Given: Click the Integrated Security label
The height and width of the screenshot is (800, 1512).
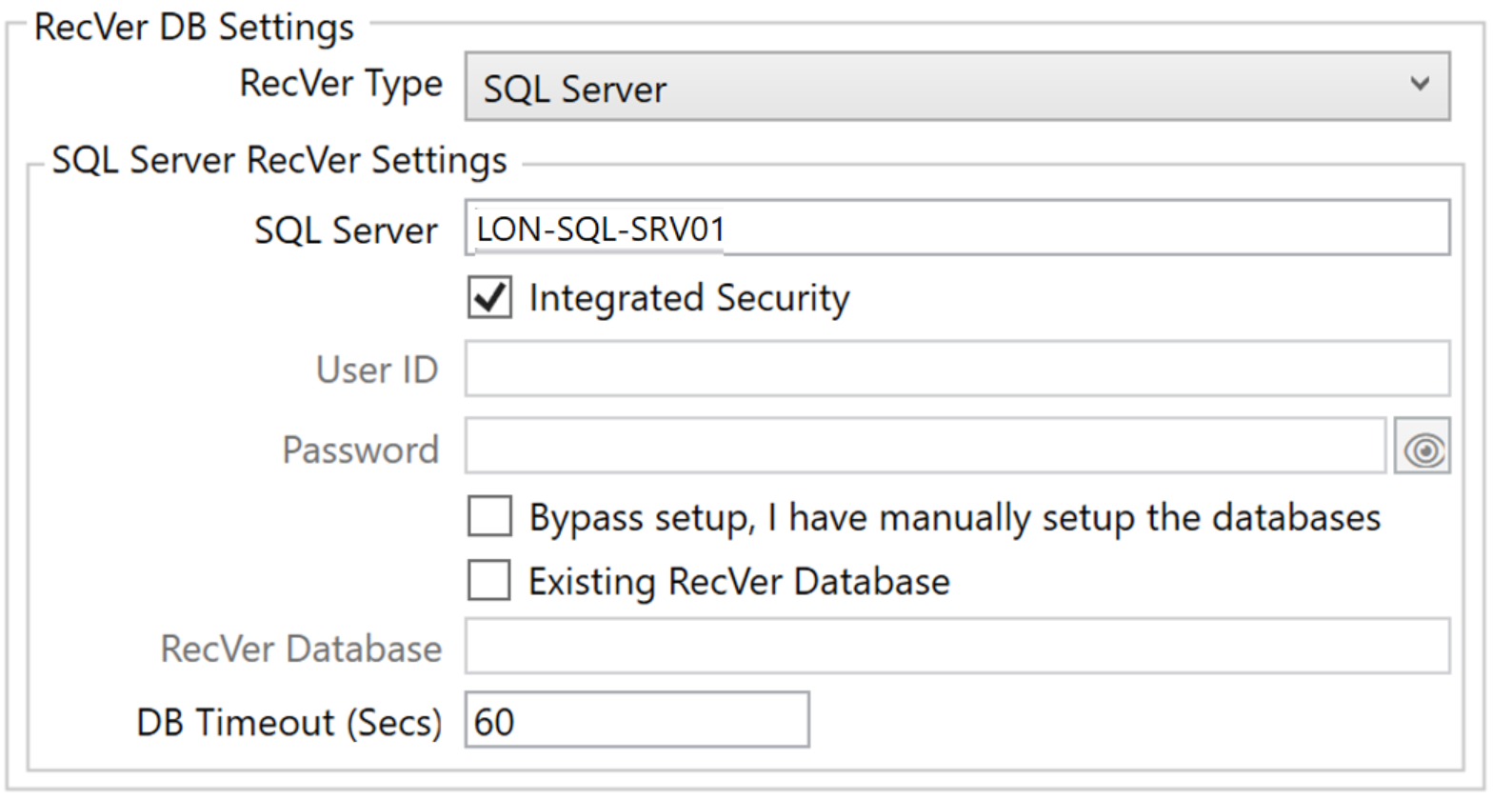Looking at the screenshot, I should 689,298.
